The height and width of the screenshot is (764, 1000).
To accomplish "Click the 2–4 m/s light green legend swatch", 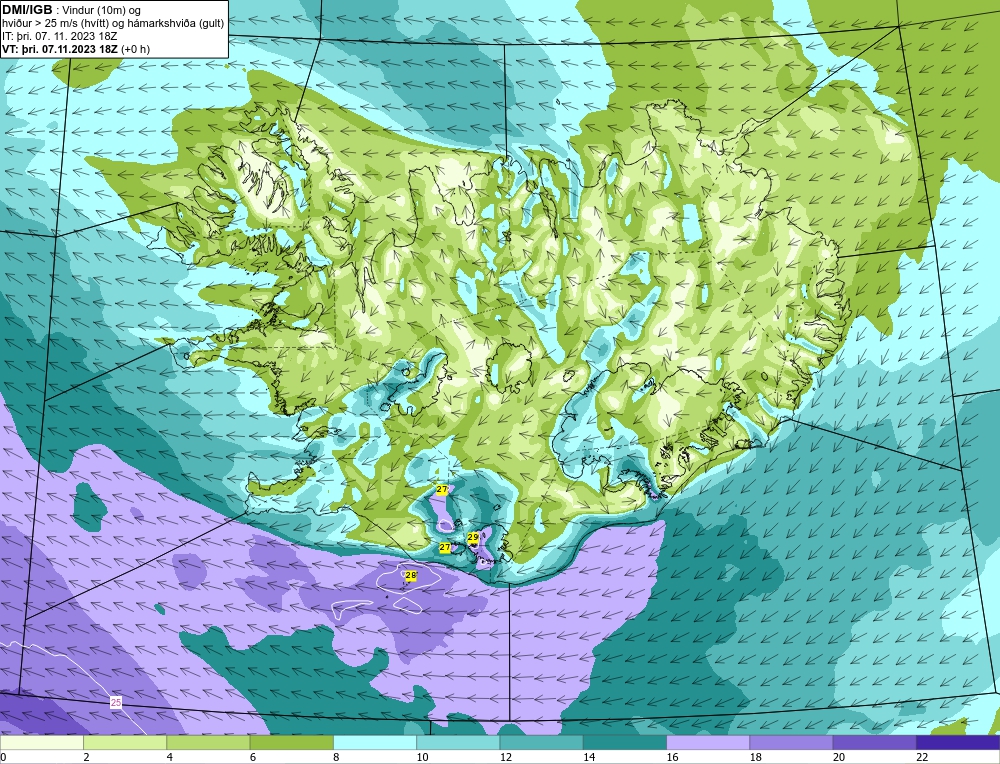I will point(125,742).
